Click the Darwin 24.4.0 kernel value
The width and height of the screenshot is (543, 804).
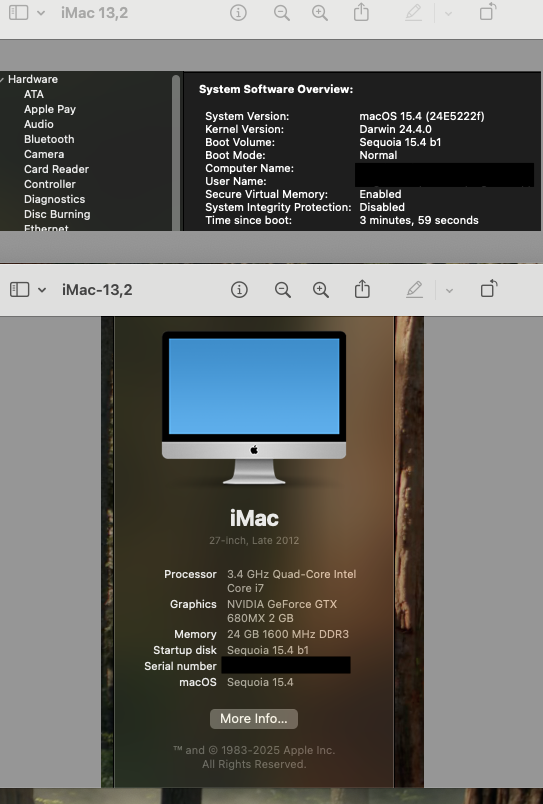click(395, 129)
